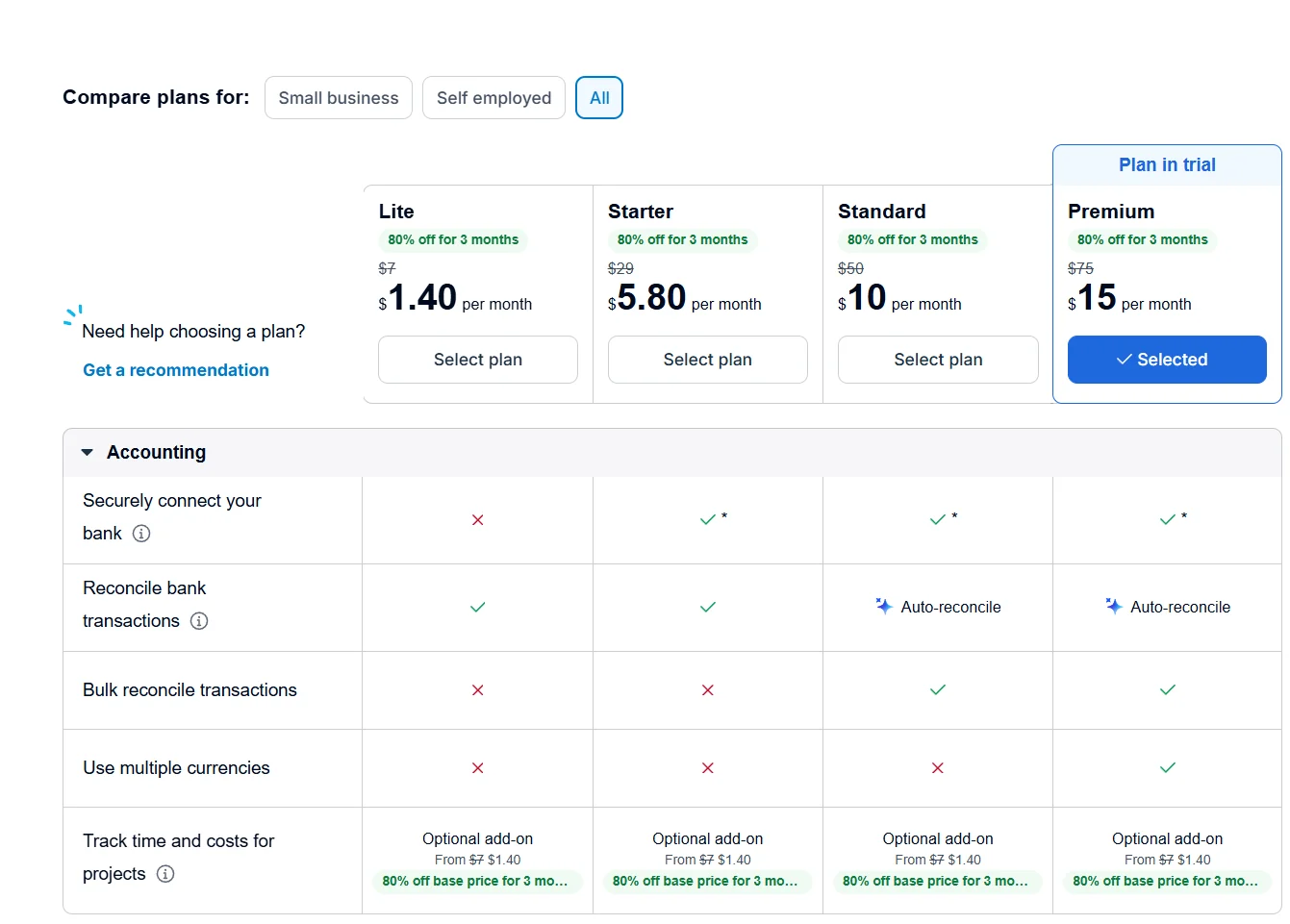Click Premium checkmark for Use multiple currencies
Image resolution: width=1290 pixels, height=924 pixels.
coord(1168,767)
